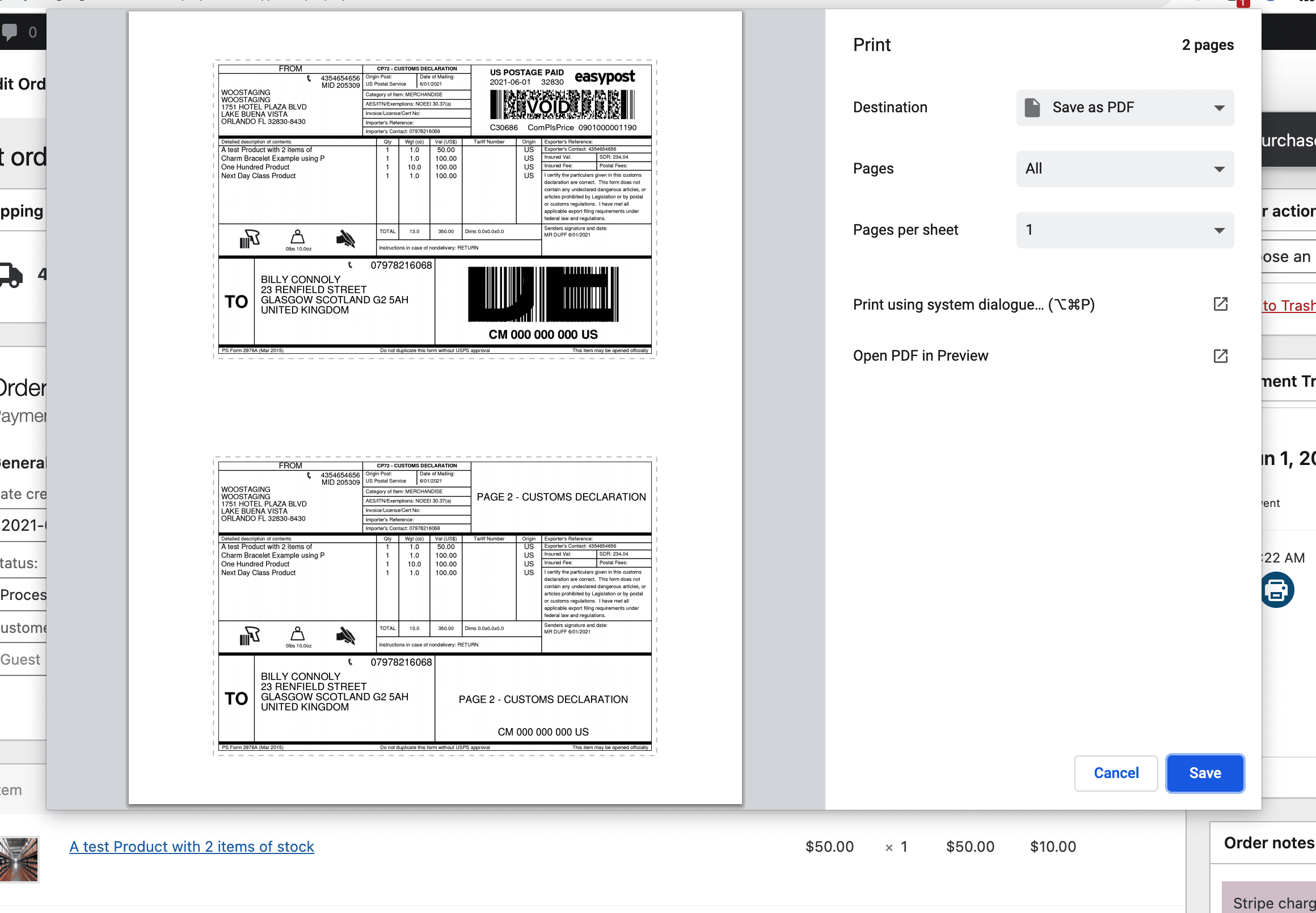Open 'A test Product with 2 items of stock' link

192,846
